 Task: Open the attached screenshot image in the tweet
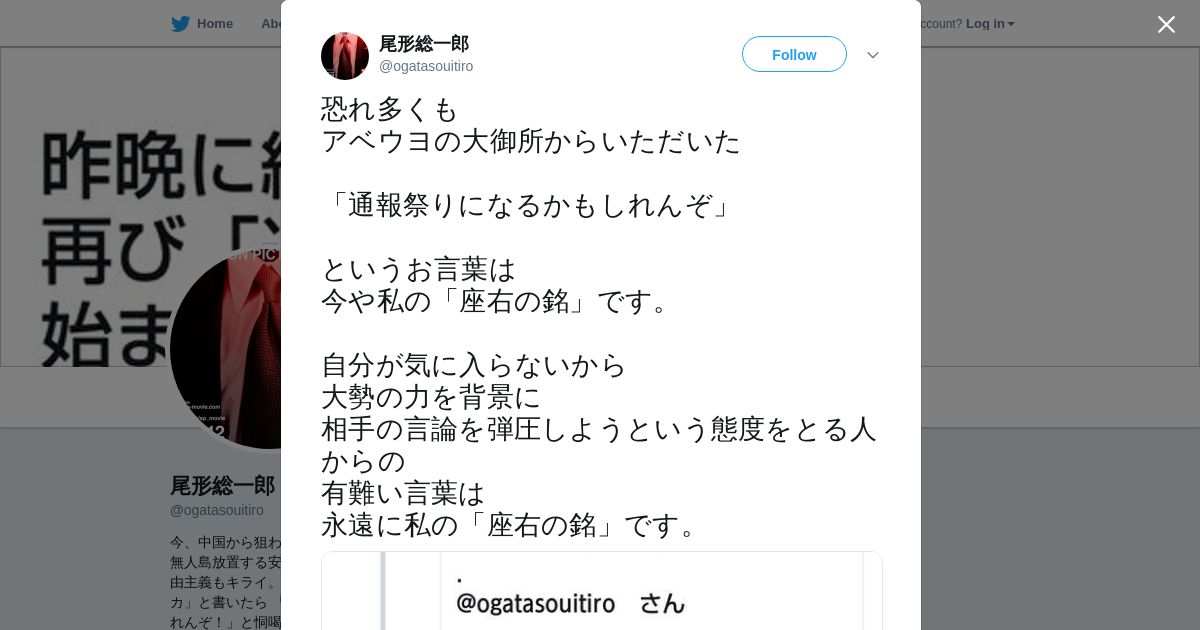coord(602,590)
